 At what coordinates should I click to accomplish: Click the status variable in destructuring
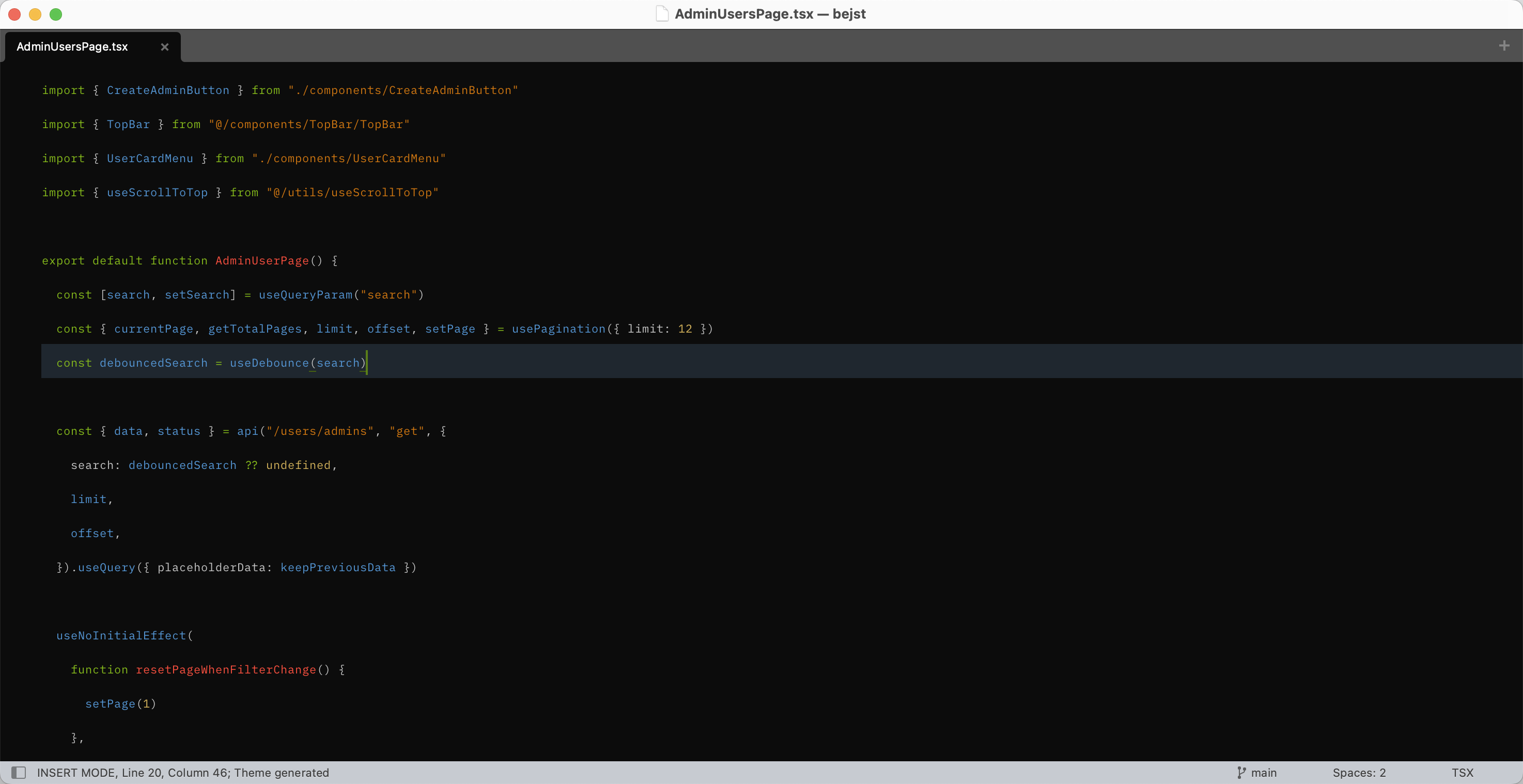[179, 431]
